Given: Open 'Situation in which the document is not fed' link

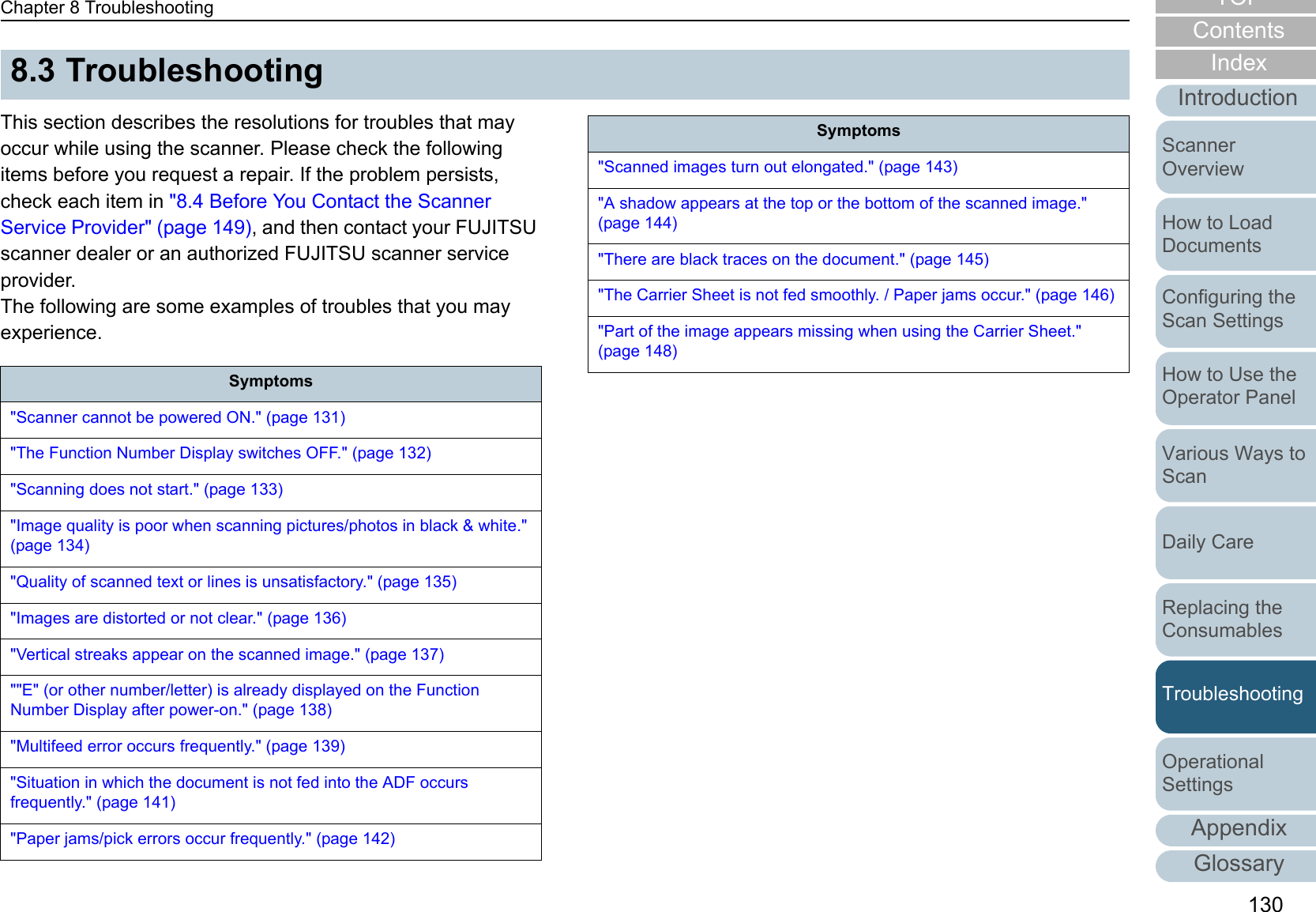Looking at the screenshot, I should coord(239,792).
